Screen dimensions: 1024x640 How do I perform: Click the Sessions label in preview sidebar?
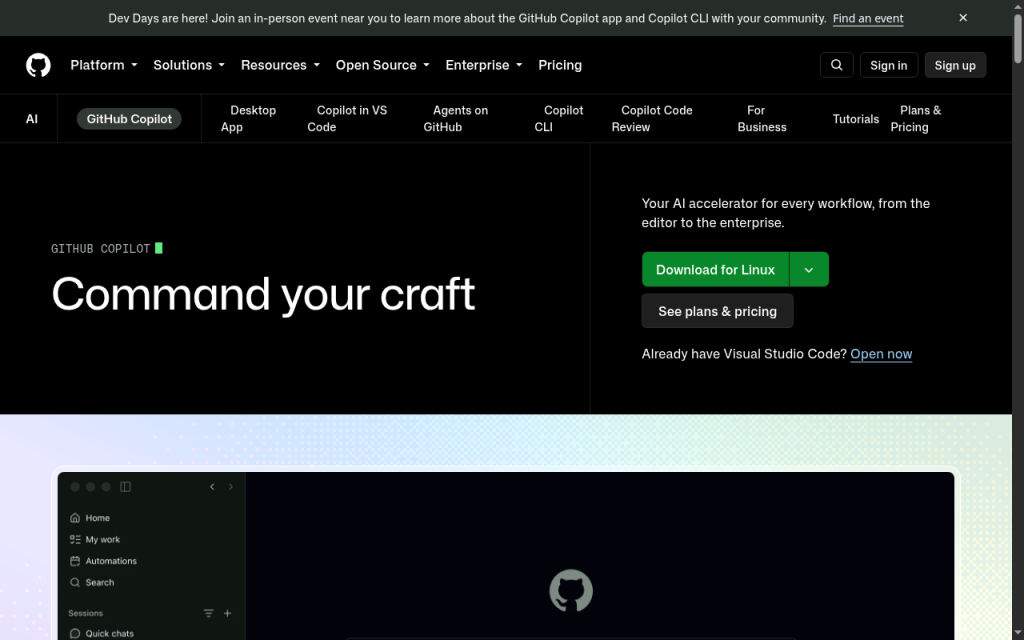pos(86,613)
